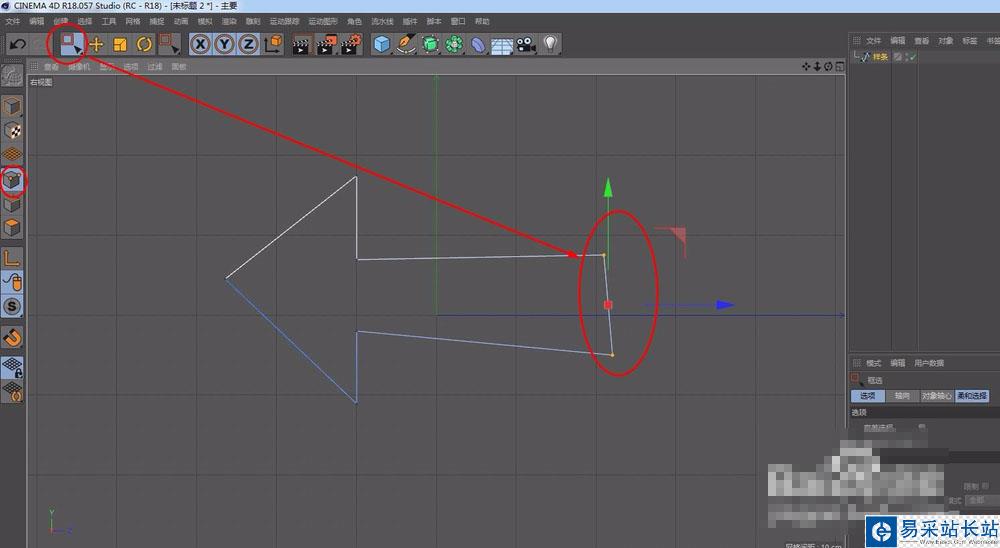Image resolution: width=1000 pixels, height=548 pixels.
Task: Open Object Manager 对象 menu
Action: coord(945,40)
